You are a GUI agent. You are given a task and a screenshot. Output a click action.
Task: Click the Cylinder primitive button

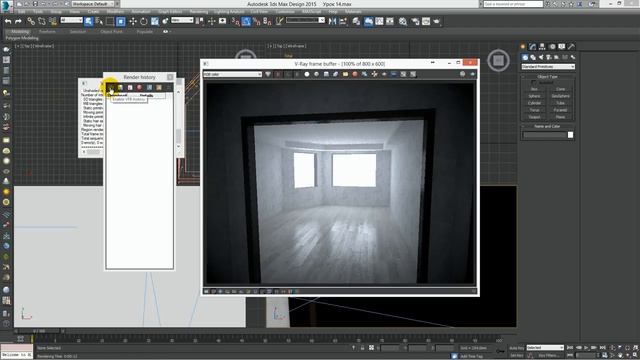point(534,103)
